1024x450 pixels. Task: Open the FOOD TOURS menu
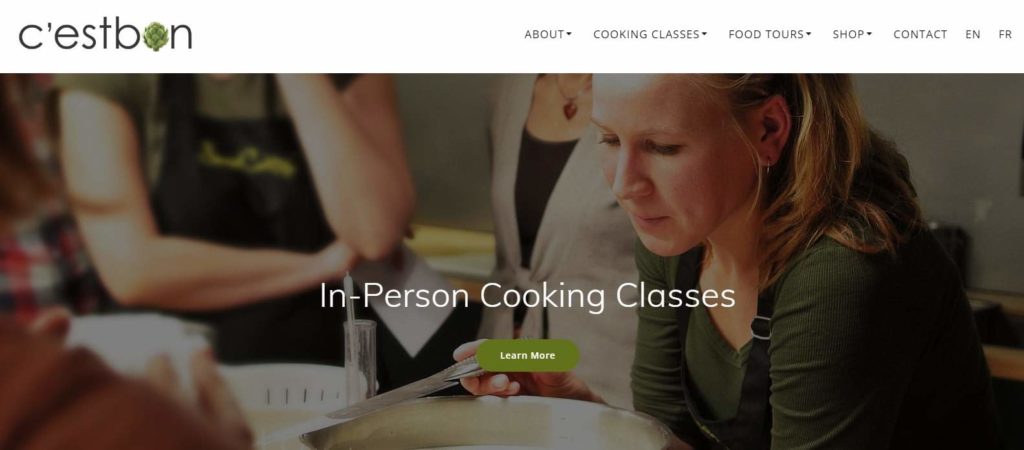click(769, 34)
